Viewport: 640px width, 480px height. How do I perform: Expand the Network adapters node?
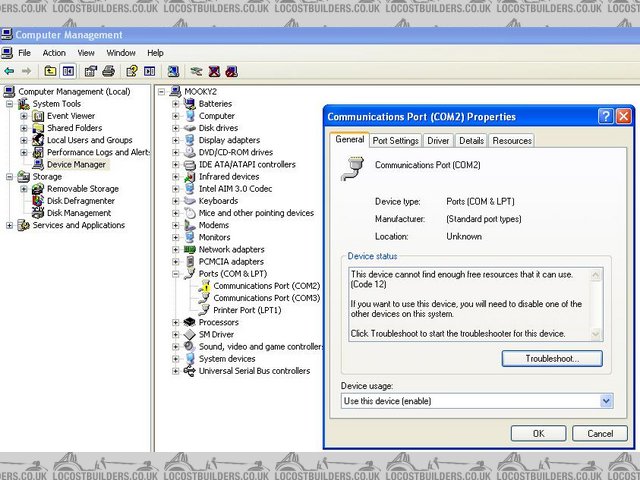click(177, 249)
